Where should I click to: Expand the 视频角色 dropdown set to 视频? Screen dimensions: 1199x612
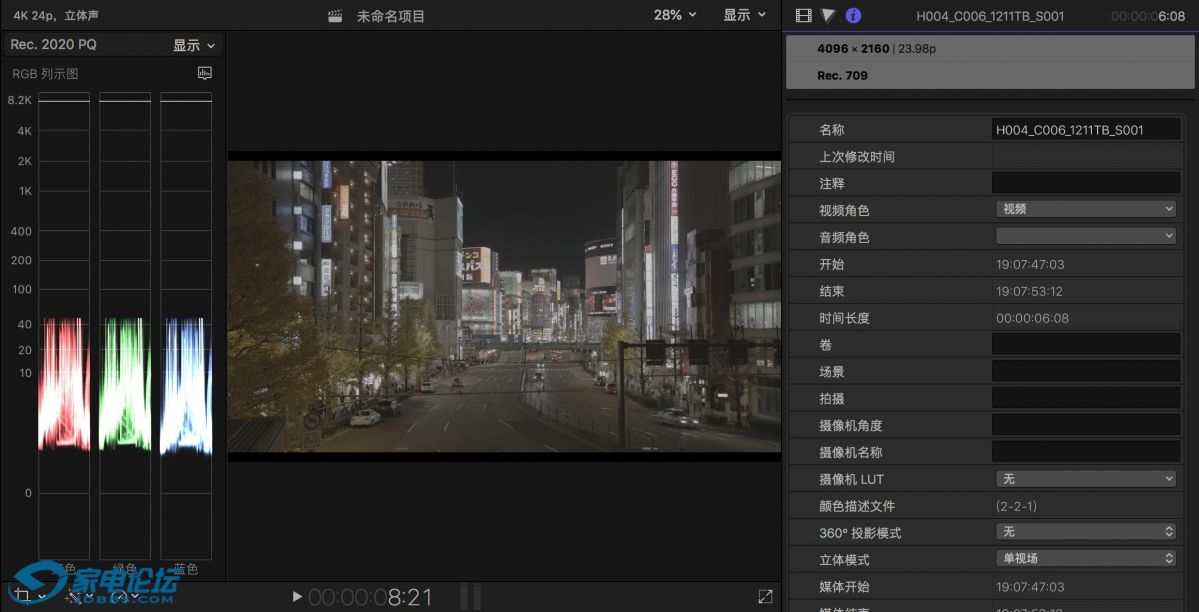pyautogui.click(x=1086, y=209)
